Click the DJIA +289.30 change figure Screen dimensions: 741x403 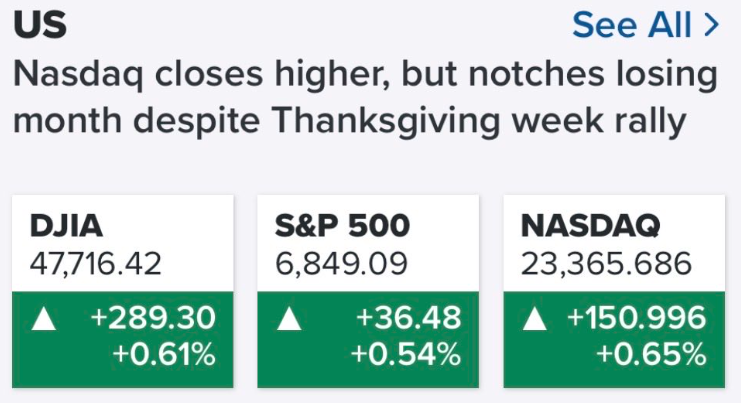pos(152,319)
